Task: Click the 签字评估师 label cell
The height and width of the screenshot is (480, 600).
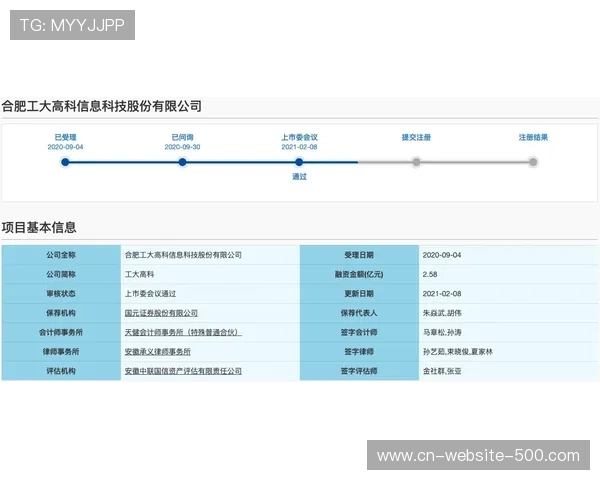Action: [x=359, y=371]
